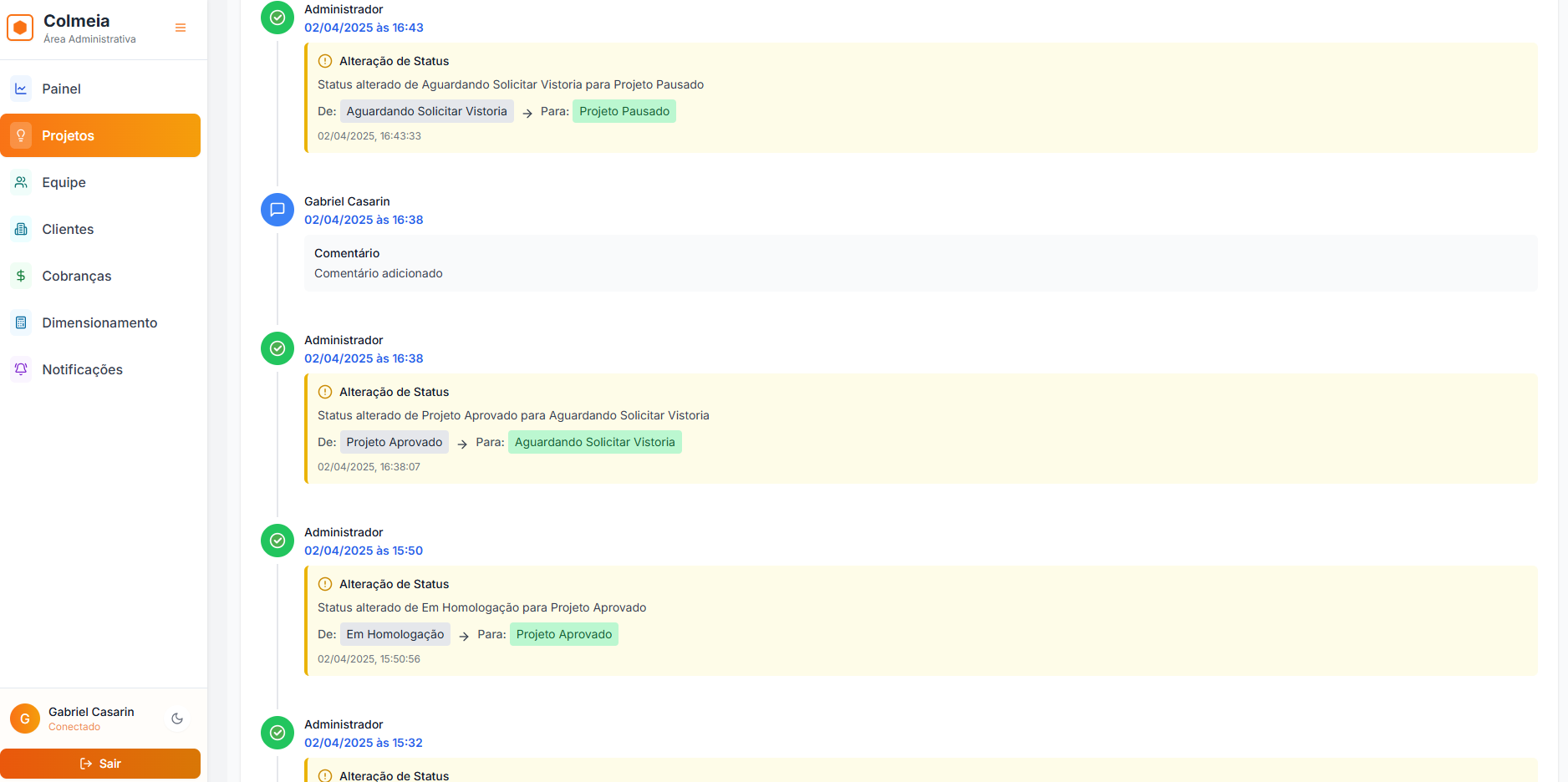Screen dimensions: 1568x782
Task: Click the Cobranças dollar icon
Action: coord(21,276)
